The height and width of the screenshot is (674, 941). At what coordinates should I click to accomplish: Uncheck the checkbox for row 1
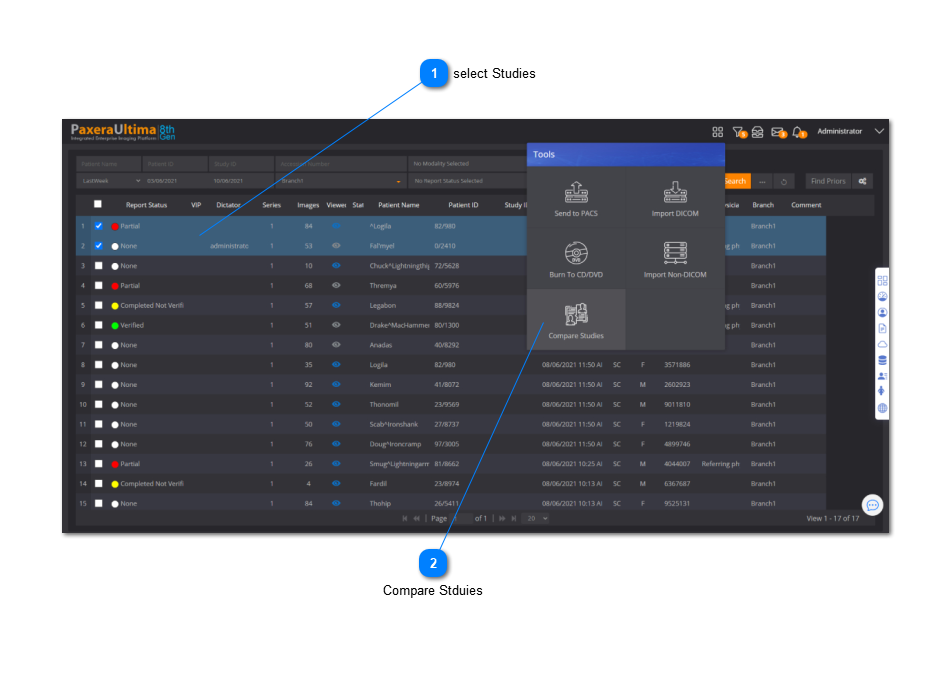pos(98,226)
